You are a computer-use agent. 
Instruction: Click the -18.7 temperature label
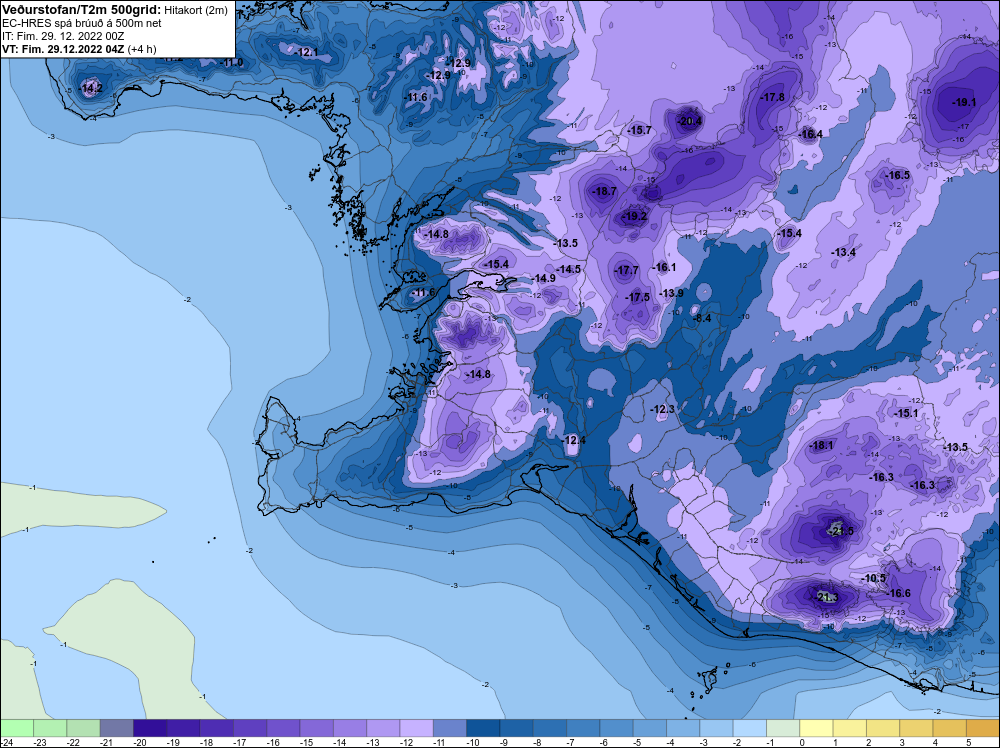(x=604, y=191)
